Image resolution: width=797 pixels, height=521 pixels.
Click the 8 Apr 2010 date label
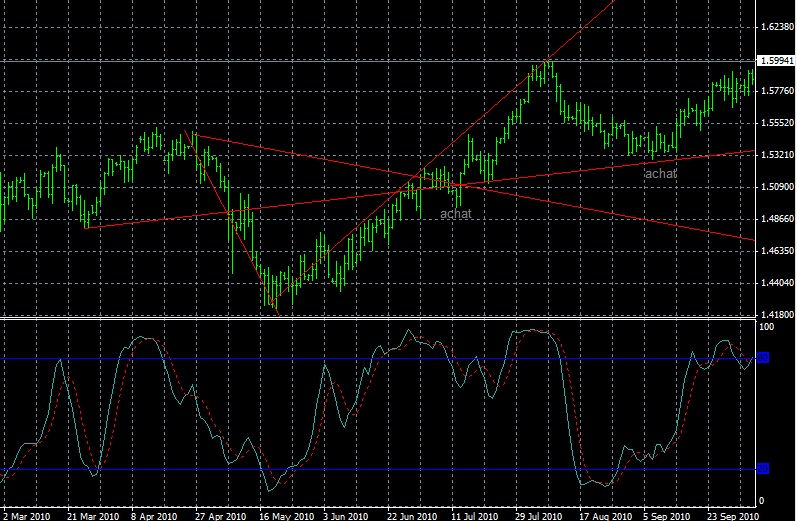154,516
